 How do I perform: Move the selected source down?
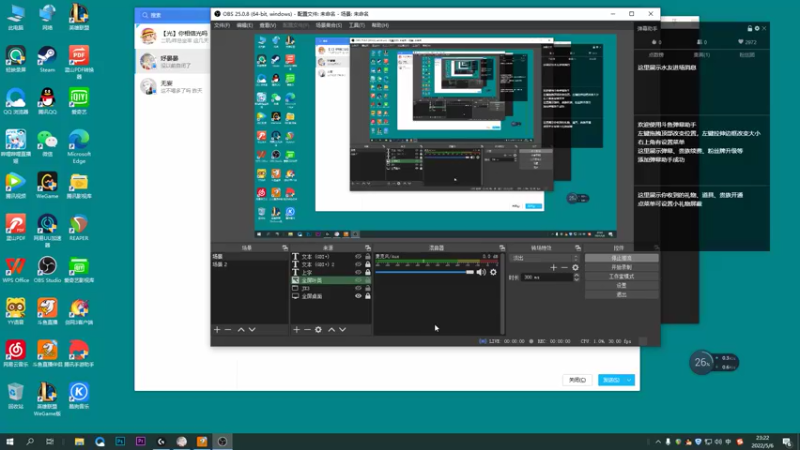(343, 330)
